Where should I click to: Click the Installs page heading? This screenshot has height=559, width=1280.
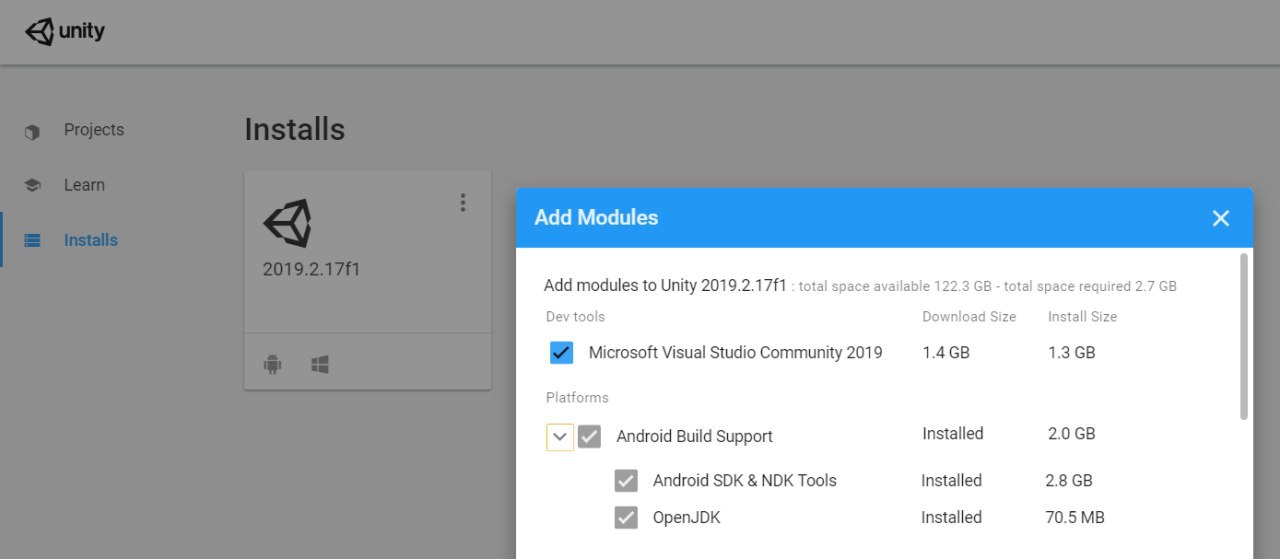click(294, 130)
